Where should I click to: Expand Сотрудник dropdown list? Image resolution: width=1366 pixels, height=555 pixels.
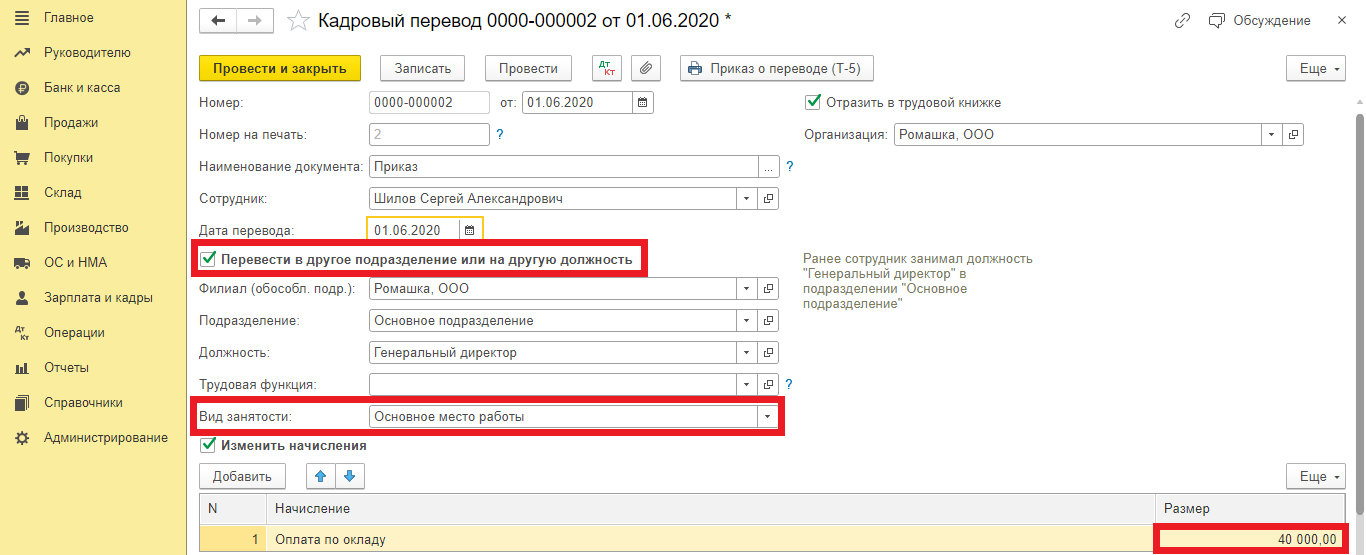(746, 199)
